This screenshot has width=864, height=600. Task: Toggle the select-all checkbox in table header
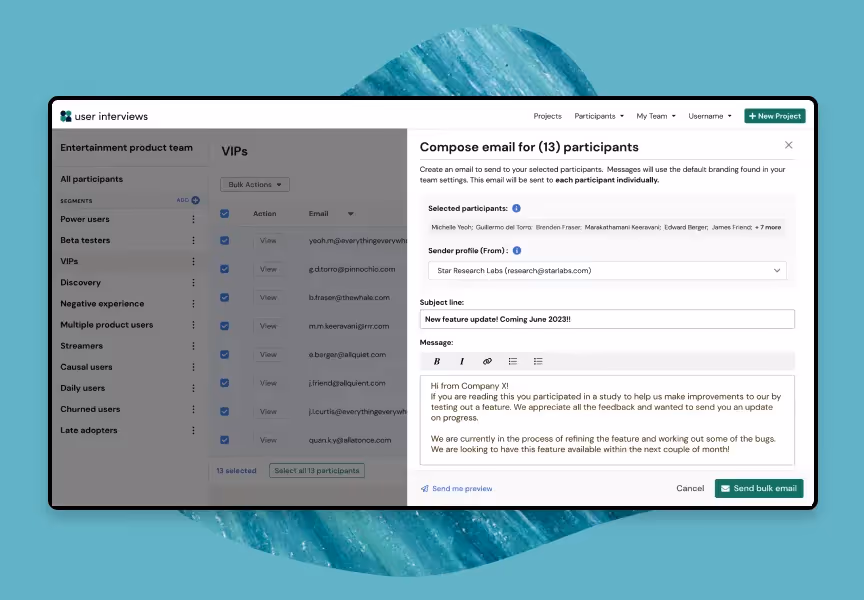pyautogui.click(x=224, y=214)
